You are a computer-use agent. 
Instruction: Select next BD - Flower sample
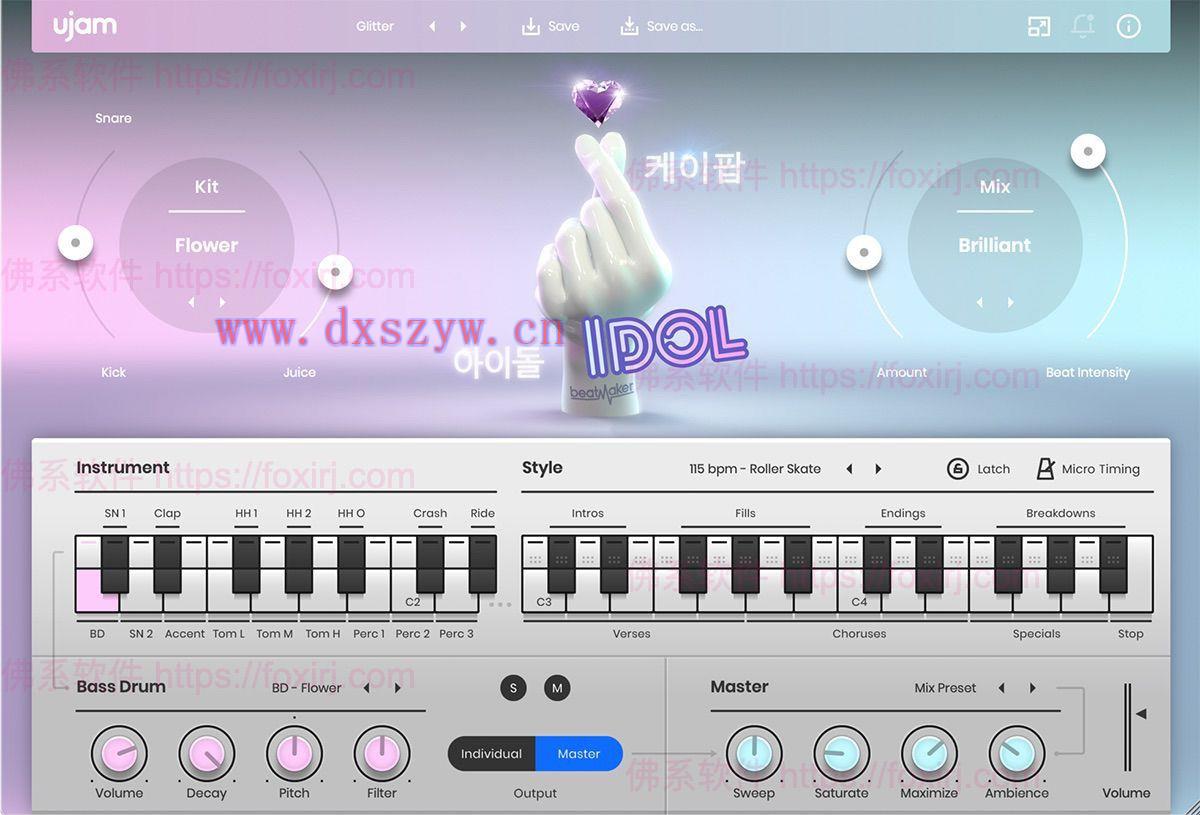[x=398, y=688]
